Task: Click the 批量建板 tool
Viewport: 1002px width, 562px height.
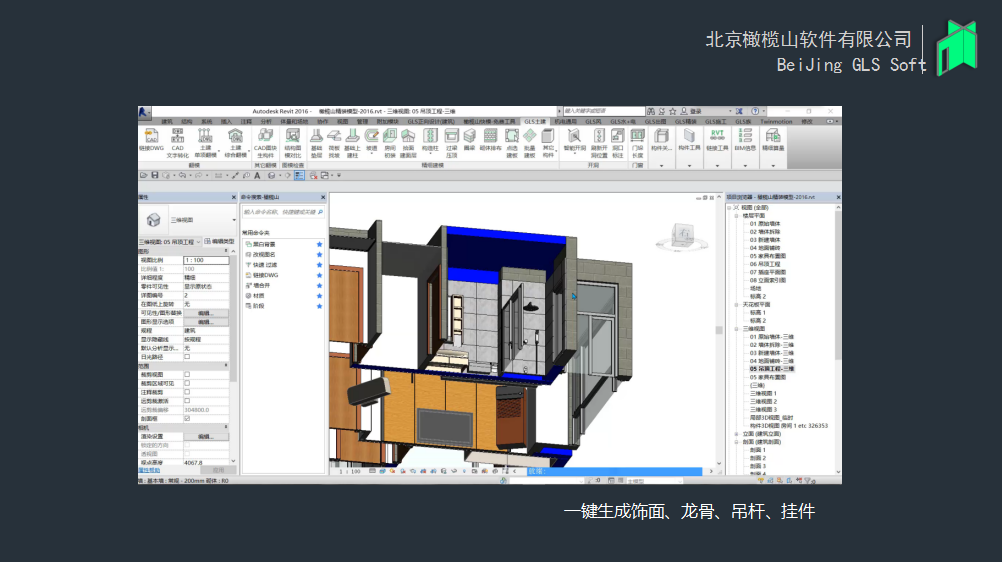Action: coord(530,143)
